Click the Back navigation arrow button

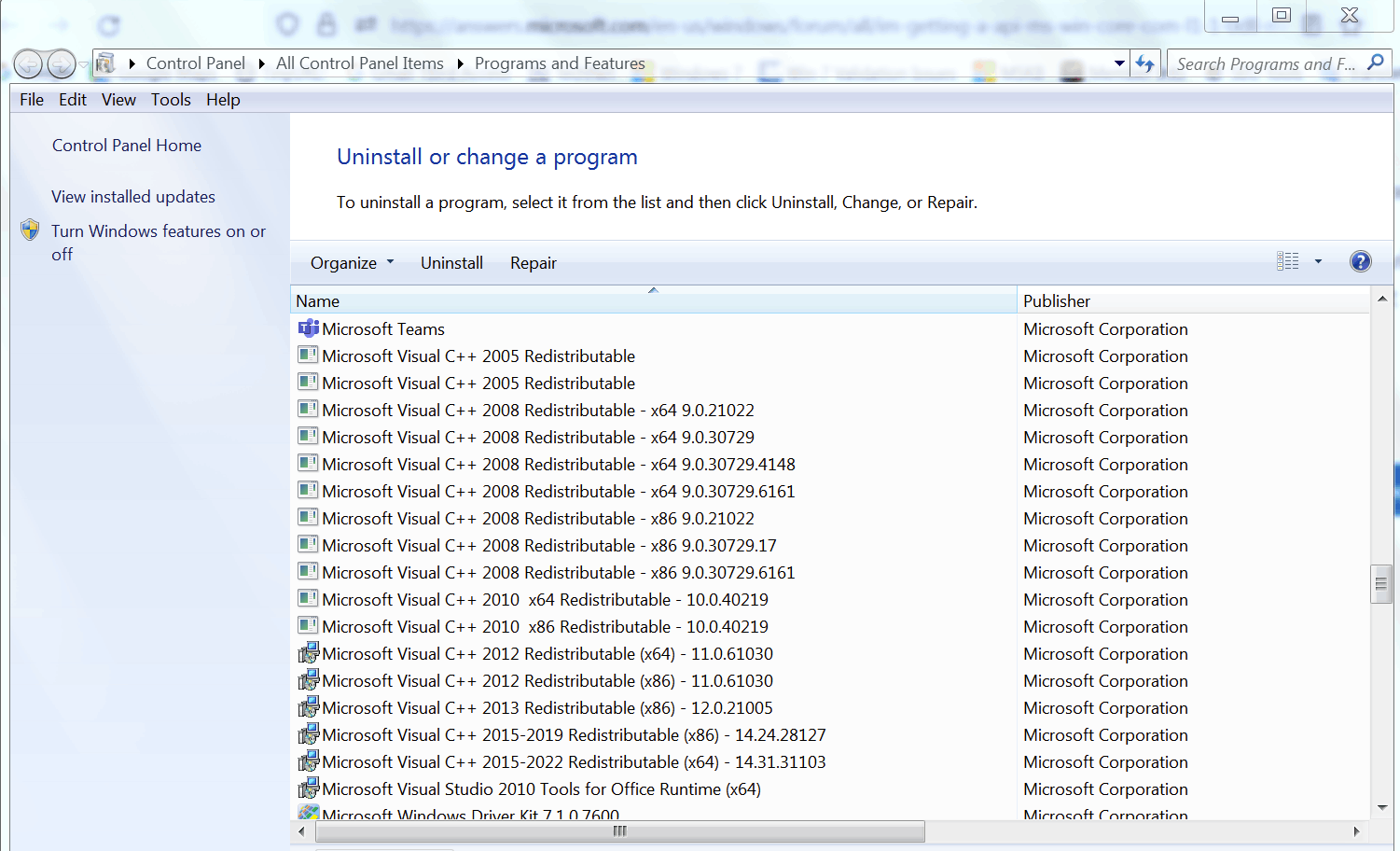28,64
